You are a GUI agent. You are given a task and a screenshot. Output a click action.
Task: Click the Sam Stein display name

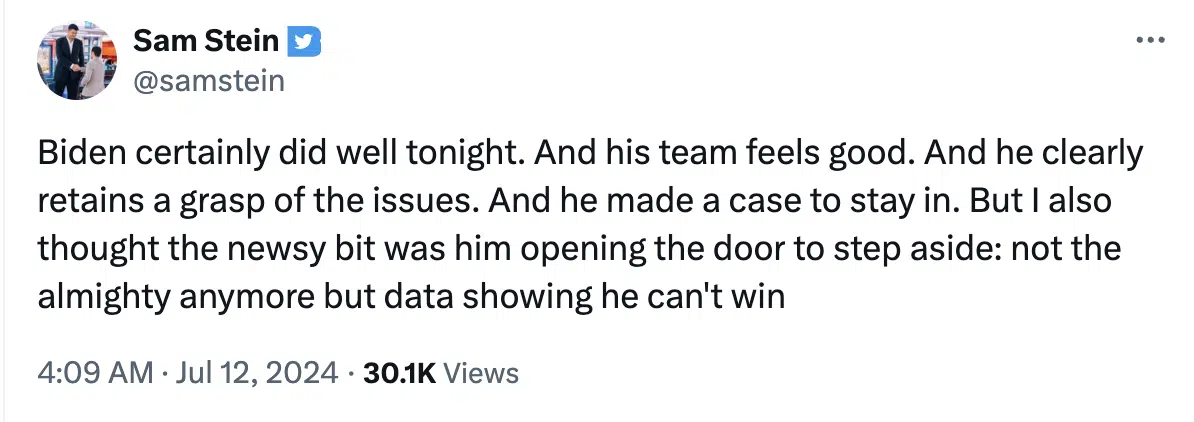pyautogui.click(x=206, y=41)
